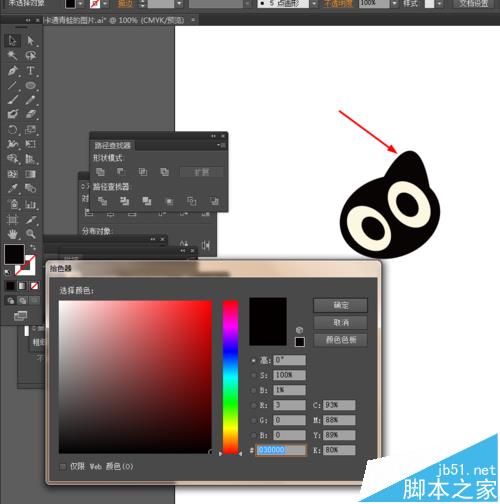This screenshot has width=500, height=504.
Task: Select the Type tool
Action: [30, 70]
